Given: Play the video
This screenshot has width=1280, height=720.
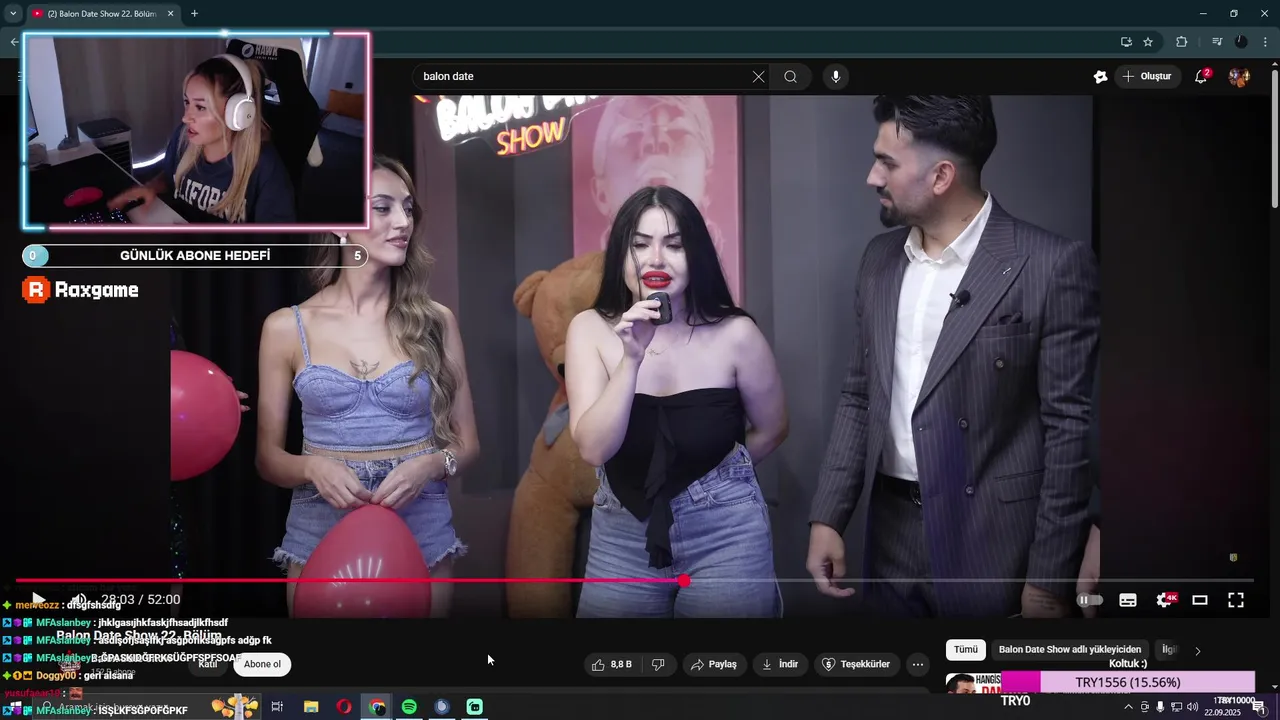Looking at the screenshot, I should point(38,600).
